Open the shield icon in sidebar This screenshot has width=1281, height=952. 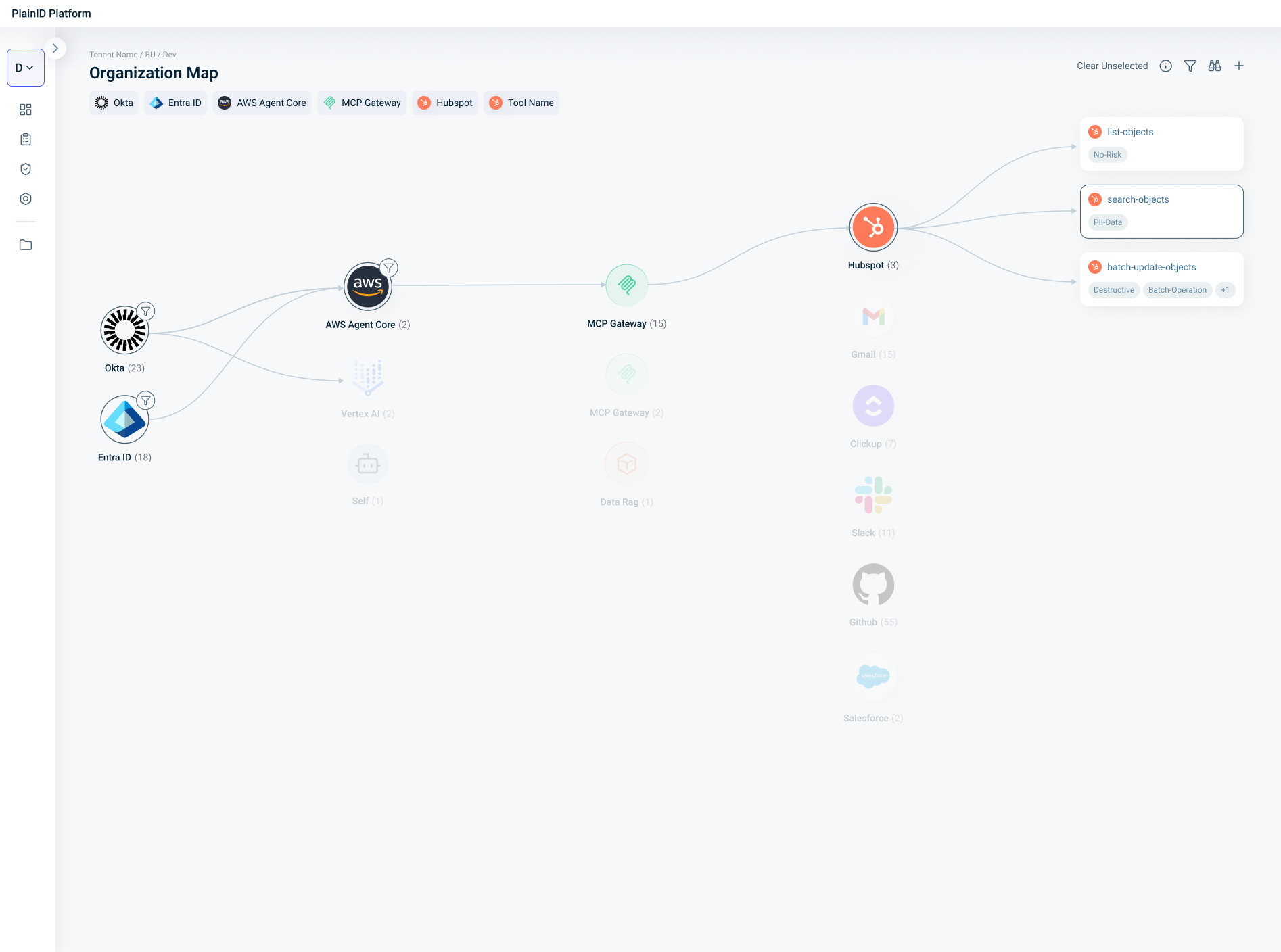(x=26, y=169)
